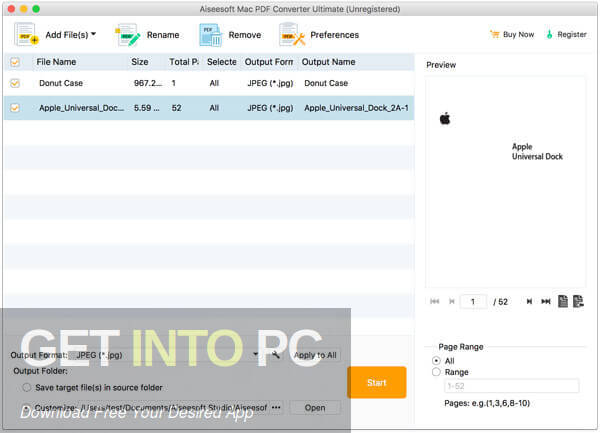Select the Customize output folder radio button
600x433 pixels.
click(26, 408)
